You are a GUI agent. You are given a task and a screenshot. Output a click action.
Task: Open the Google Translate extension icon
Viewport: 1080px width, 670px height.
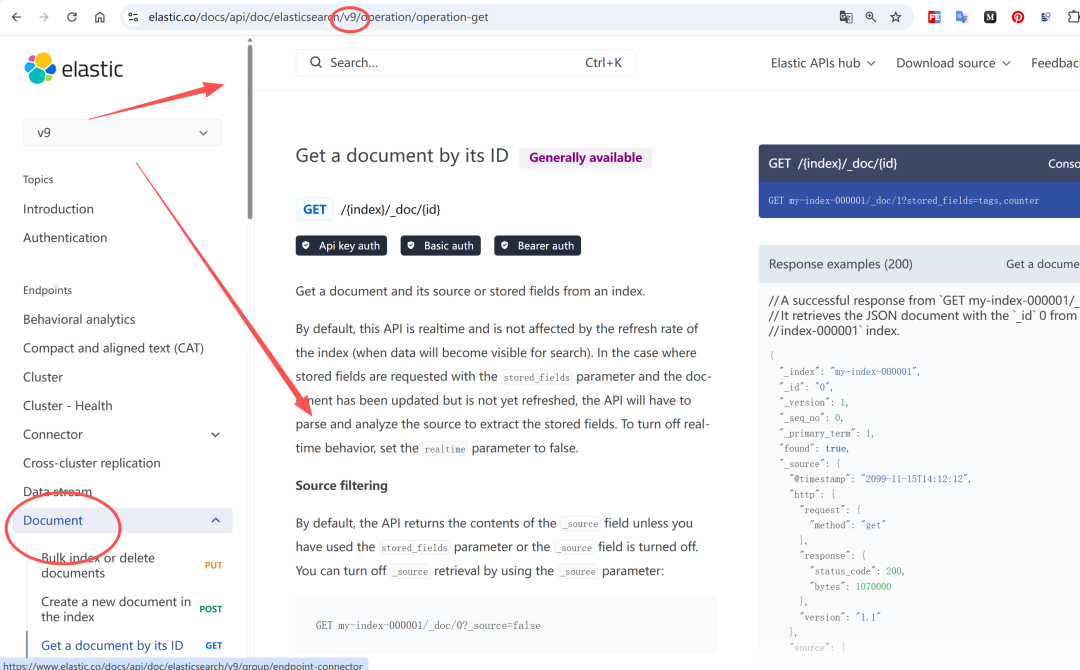962,17
